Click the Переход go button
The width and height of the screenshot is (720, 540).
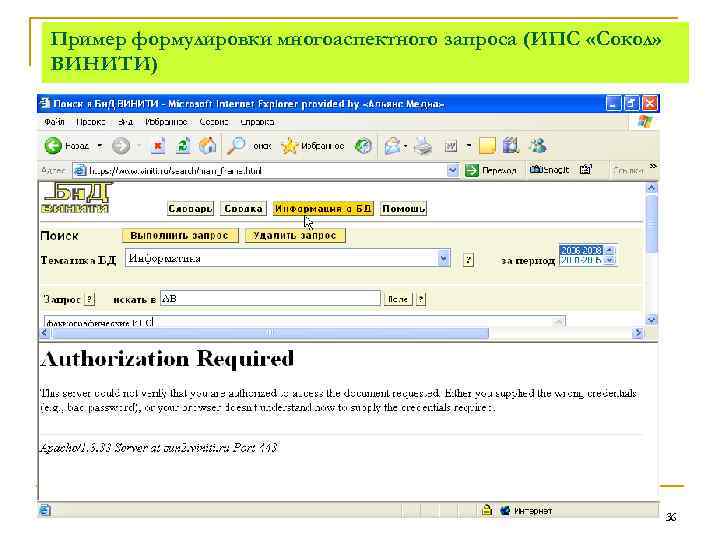491,170
